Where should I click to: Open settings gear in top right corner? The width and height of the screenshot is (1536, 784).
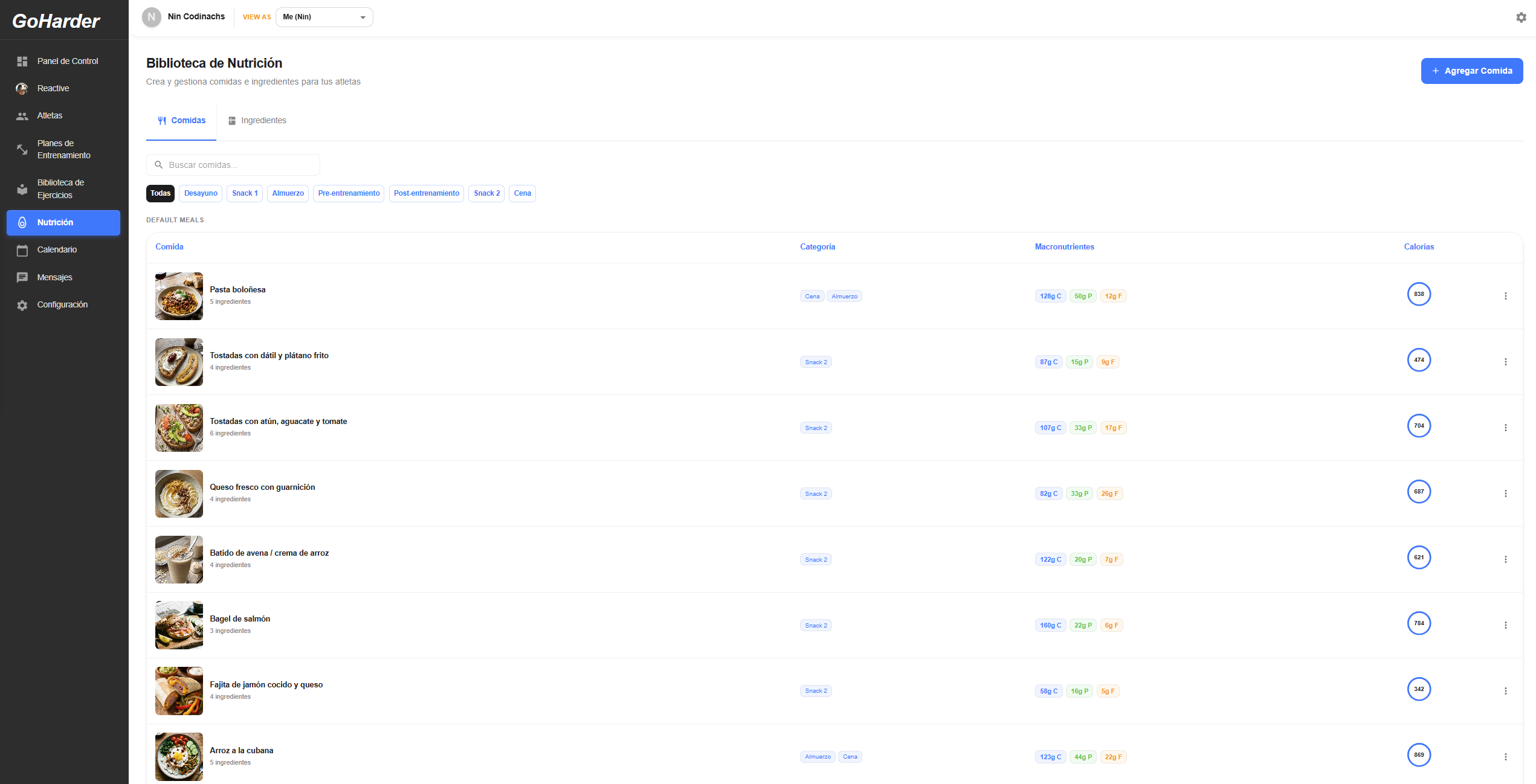(1521, 18)
